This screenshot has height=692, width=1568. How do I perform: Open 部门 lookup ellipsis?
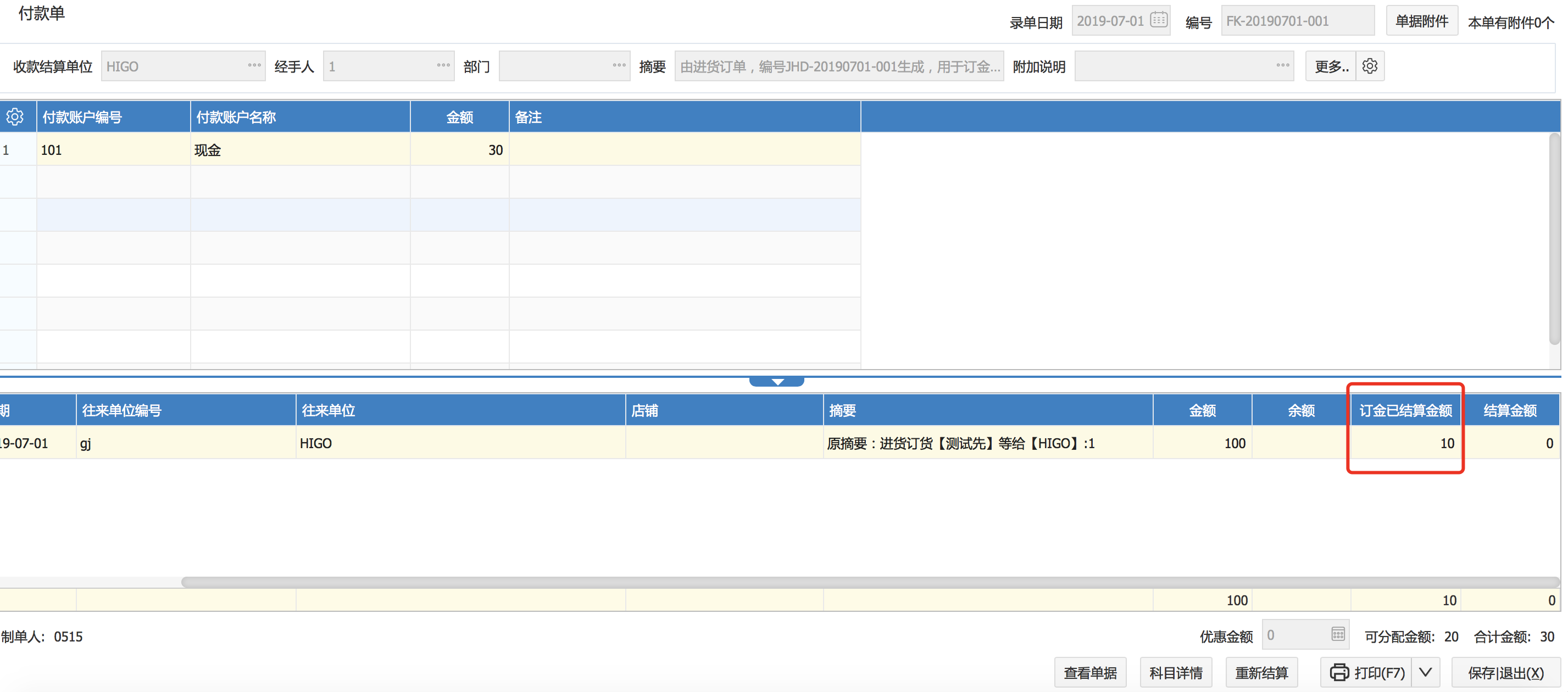pyautogui.click(x=619, y=65)
